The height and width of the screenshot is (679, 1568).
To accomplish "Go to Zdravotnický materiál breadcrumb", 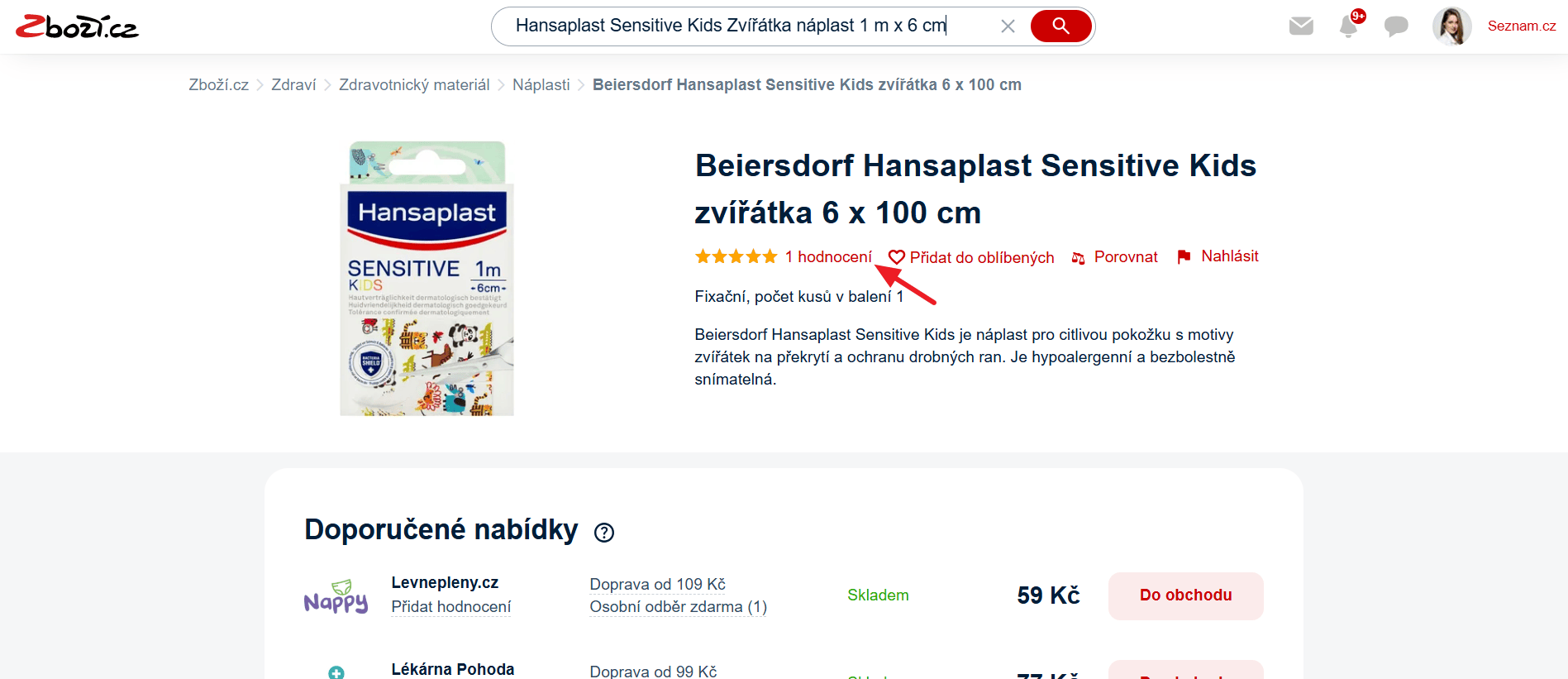I will [414, 85].
